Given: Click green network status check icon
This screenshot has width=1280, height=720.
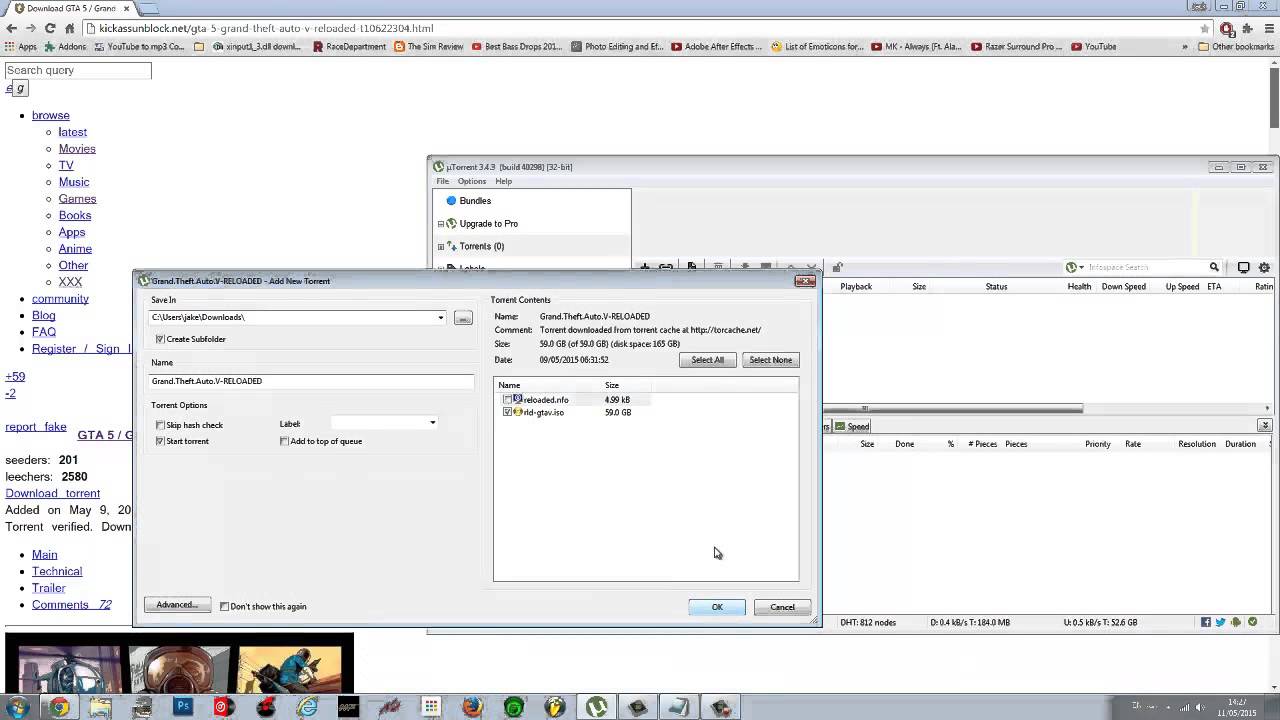Looking at the screenshot, I should point(1253,622).
